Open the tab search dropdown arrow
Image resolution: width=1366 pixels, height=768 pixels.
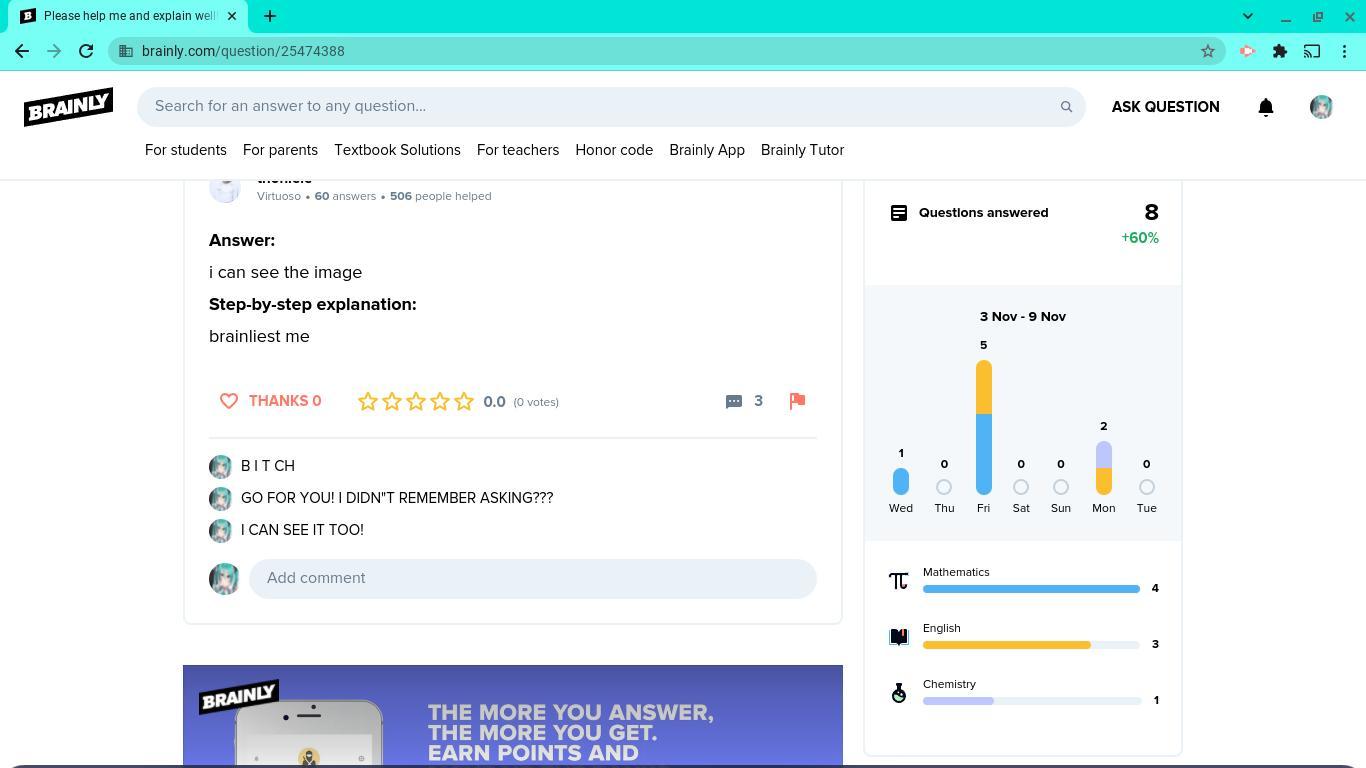1248,16
